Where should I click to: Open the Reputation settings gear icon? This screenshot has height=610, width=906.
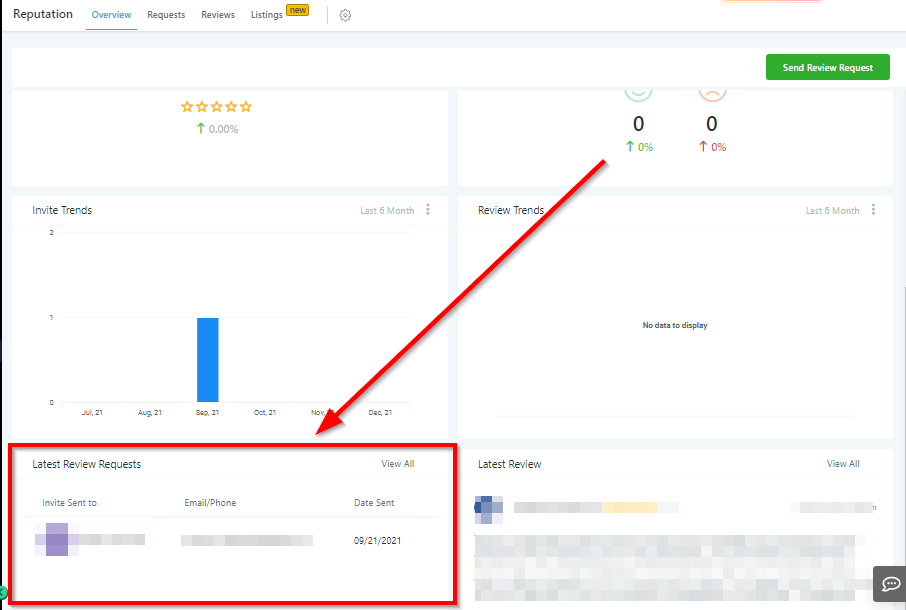click(x=345, y=15)
